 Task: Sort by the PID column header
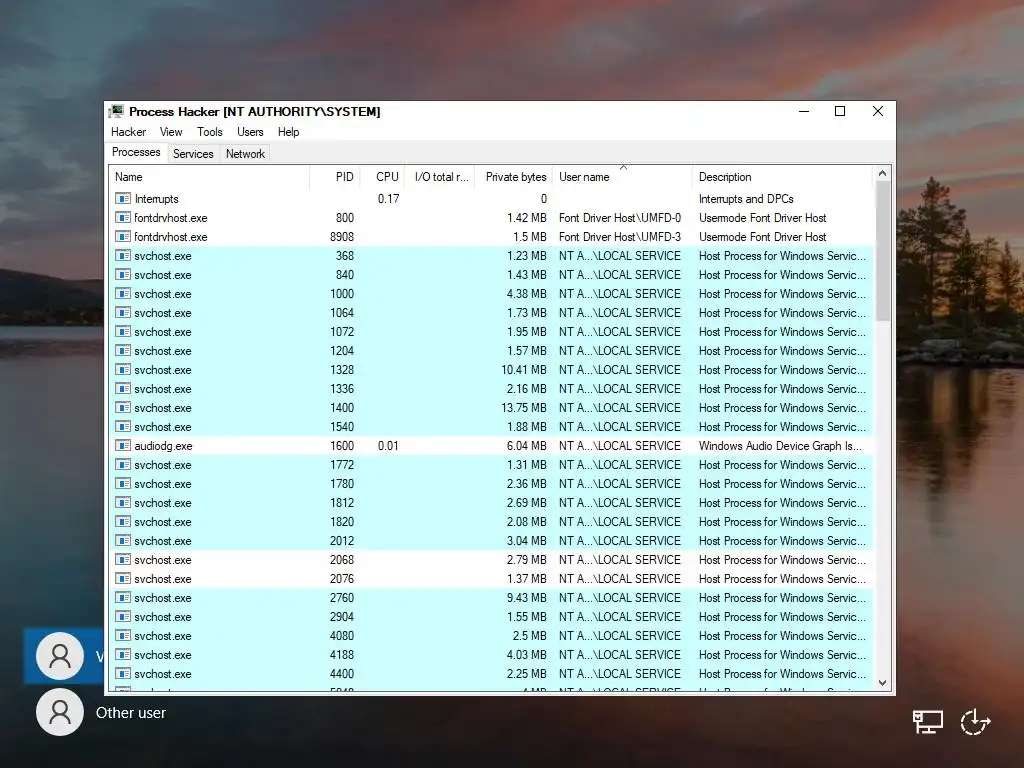pos(334,177)
